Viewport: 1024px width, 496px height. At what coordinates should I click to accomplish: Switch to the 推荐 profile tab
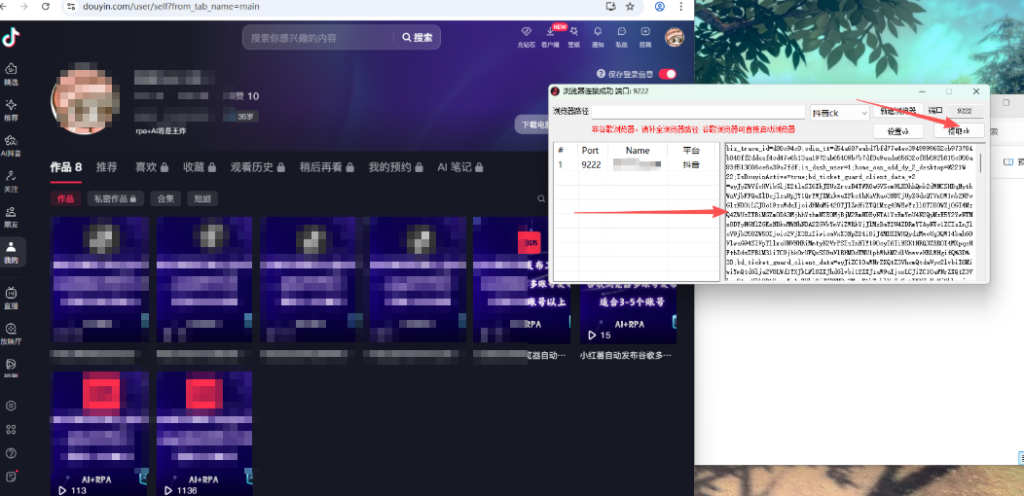pyautogui.click(x=106, y=167)
